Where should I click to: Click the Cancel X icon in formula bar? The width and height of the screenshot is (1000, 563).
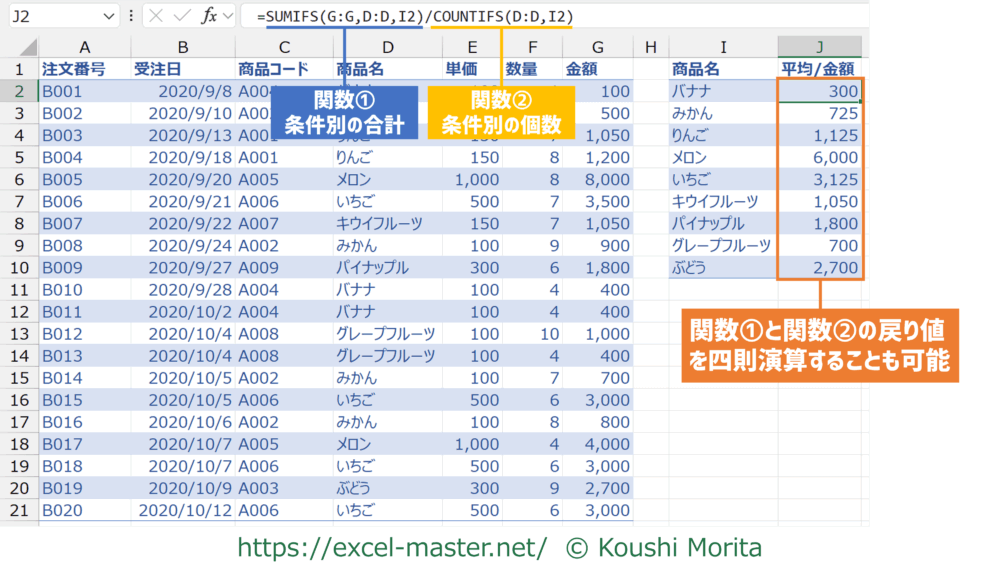[x=157, y=16]
